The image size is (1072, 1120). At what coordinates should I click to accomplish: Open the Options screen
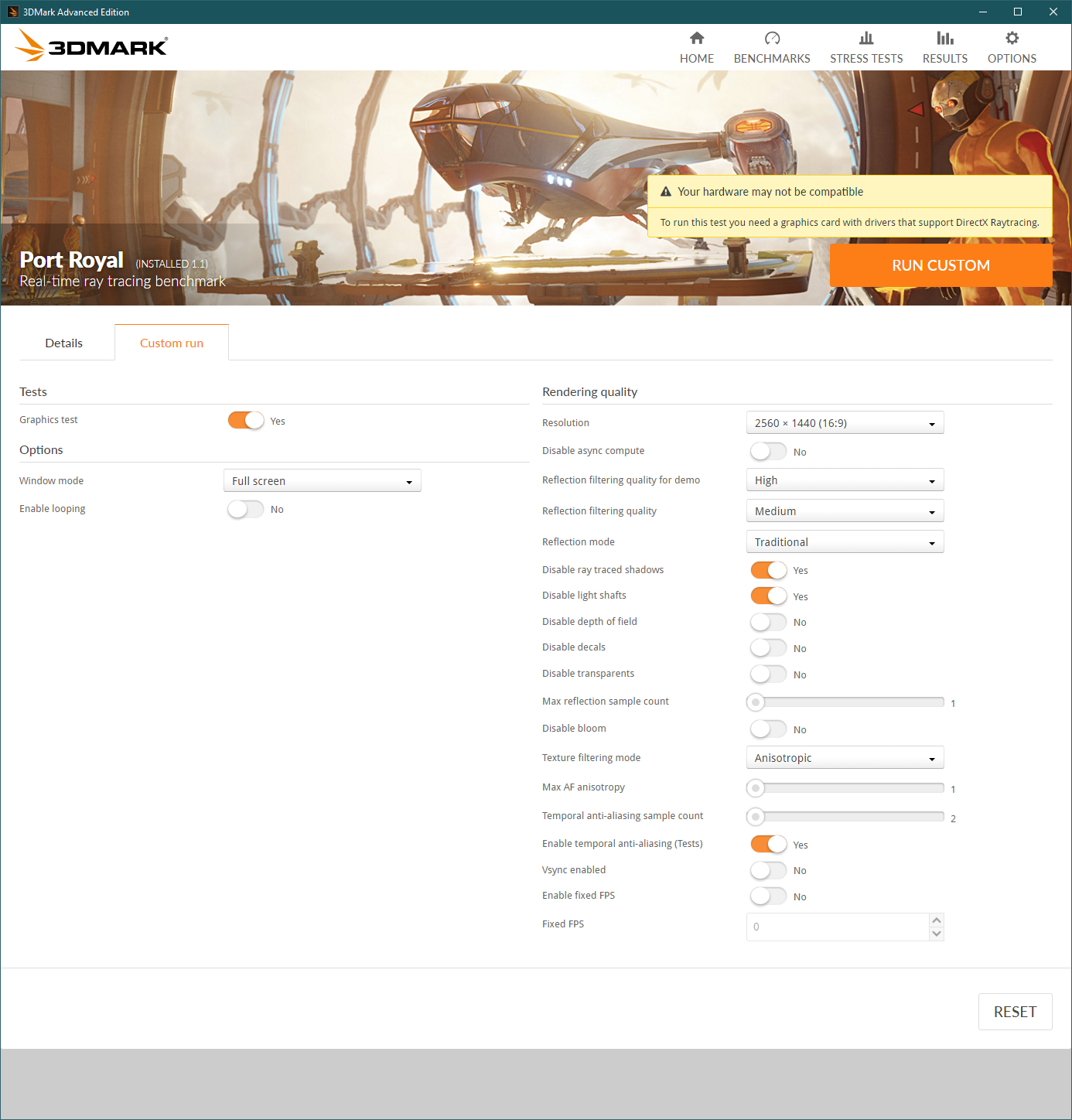(x=1012, y=46)
